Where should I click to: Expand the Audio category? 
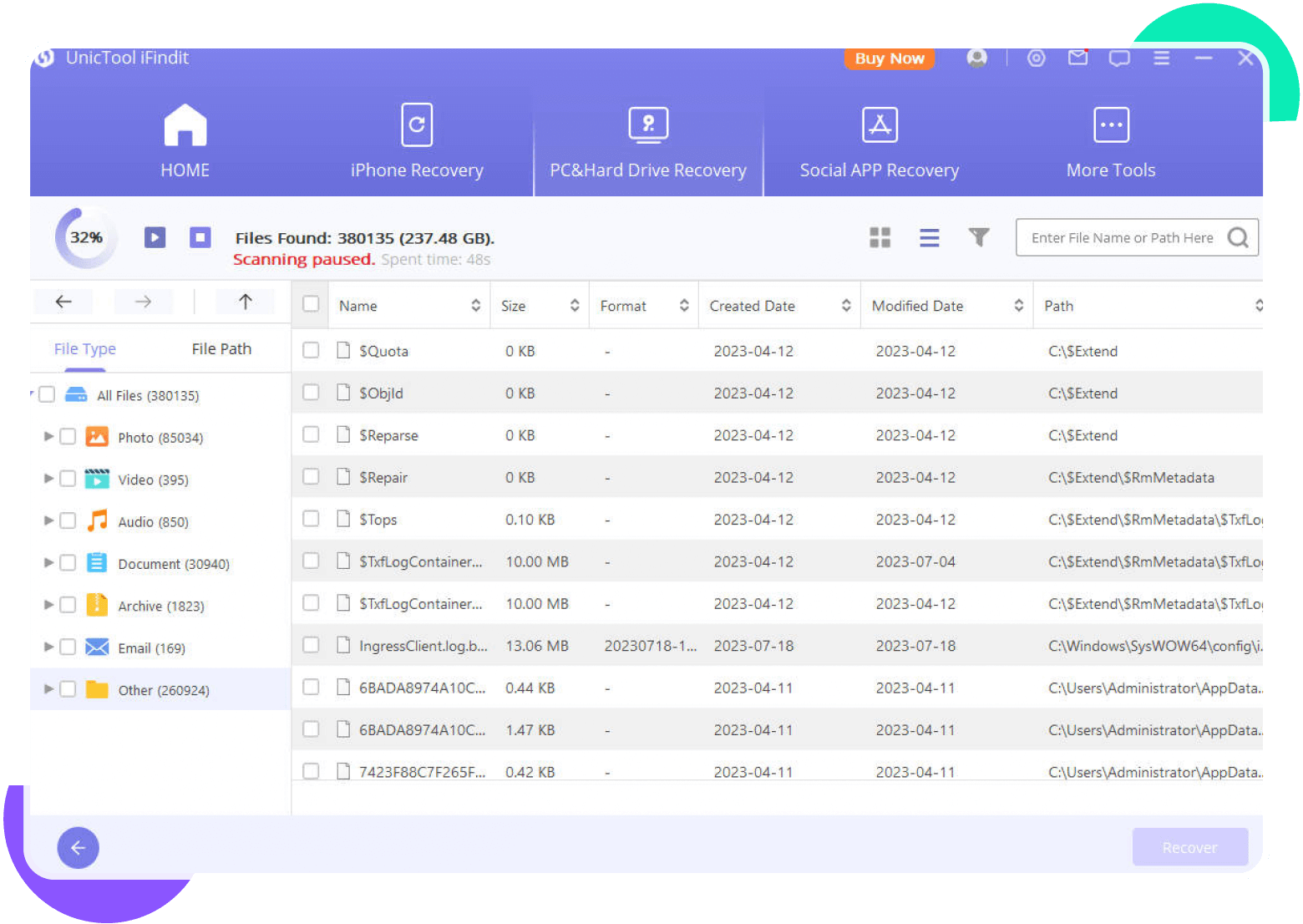point(48,520)
